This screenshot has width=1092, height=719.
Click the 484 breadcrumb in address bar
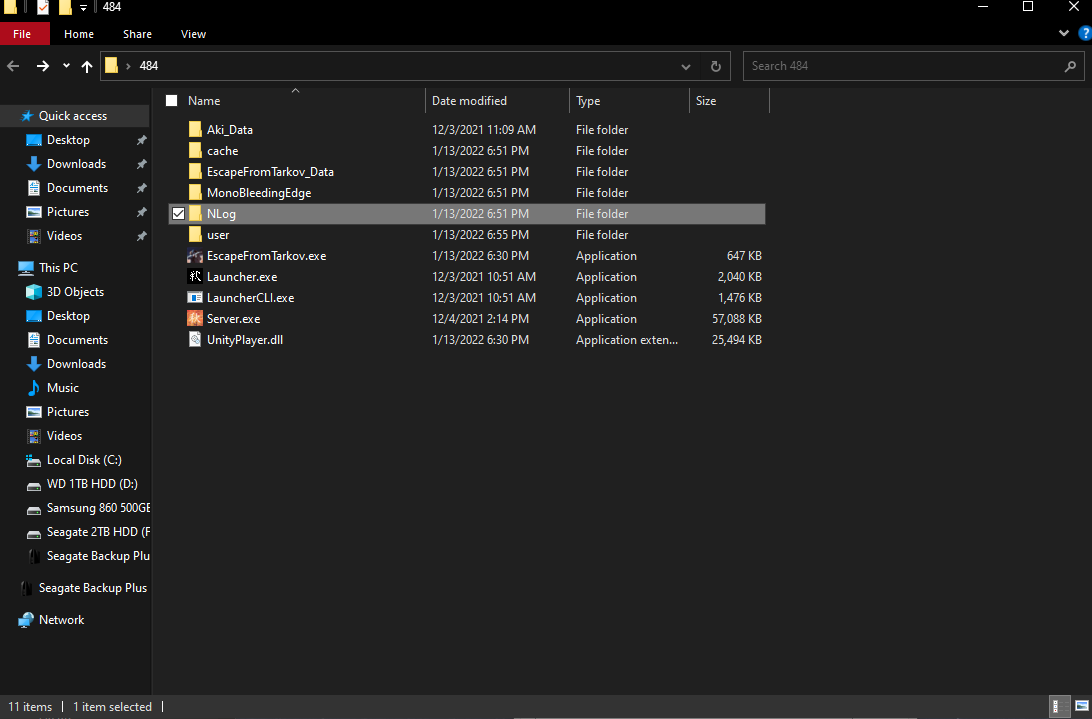click(x=149, y=66)
